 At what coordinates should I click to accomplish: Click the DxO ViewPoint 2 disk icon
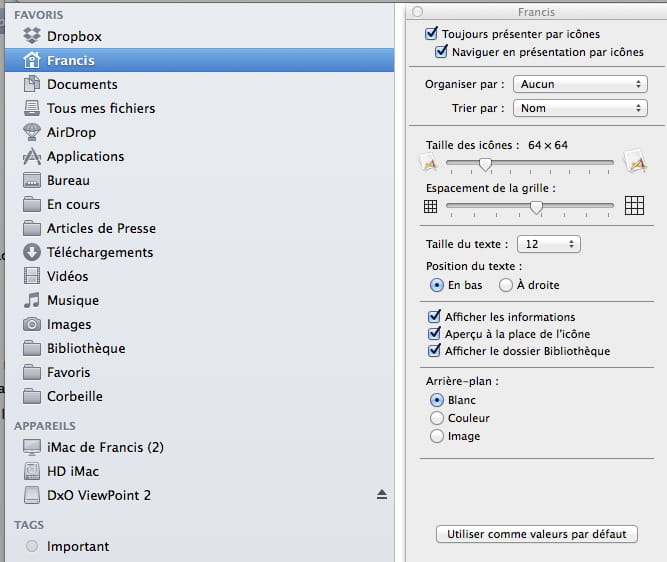pyautogui.click(x=32, y=495)
